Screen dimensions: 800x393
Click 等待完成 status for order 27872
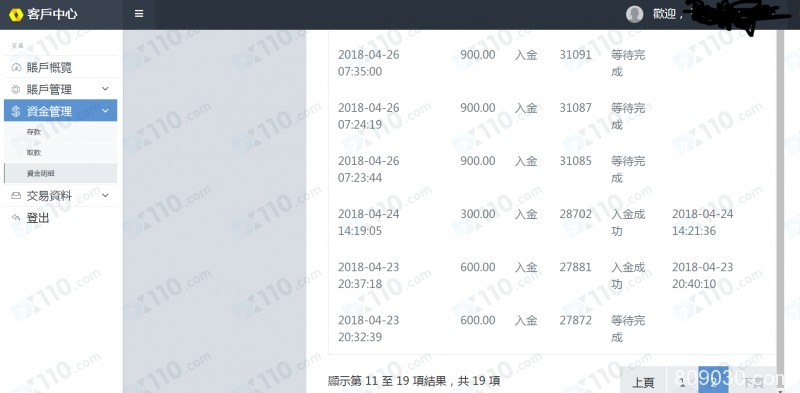tap(628, 329)
